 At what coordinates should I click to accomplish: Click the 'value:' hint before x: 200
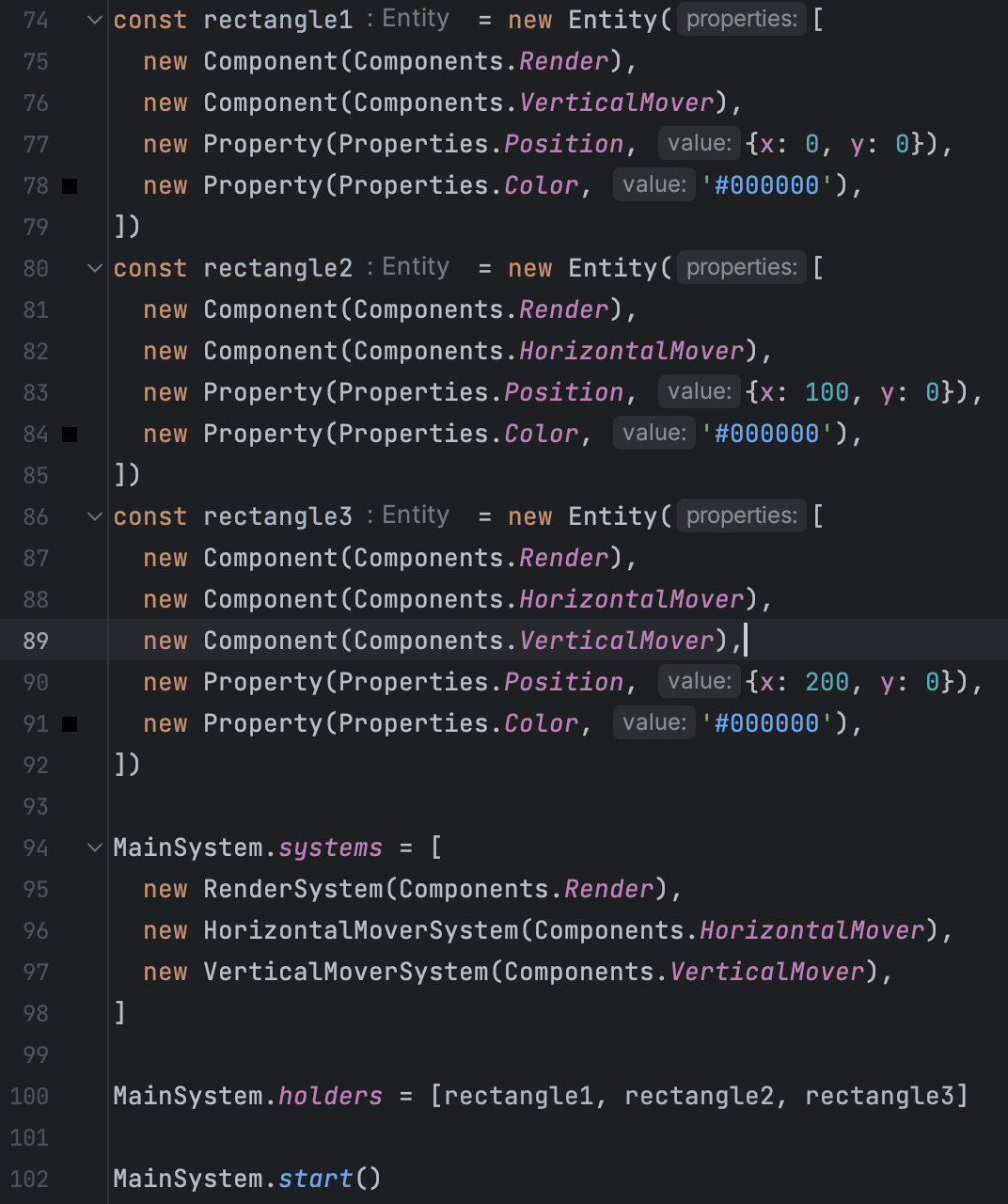click(699, 681)
